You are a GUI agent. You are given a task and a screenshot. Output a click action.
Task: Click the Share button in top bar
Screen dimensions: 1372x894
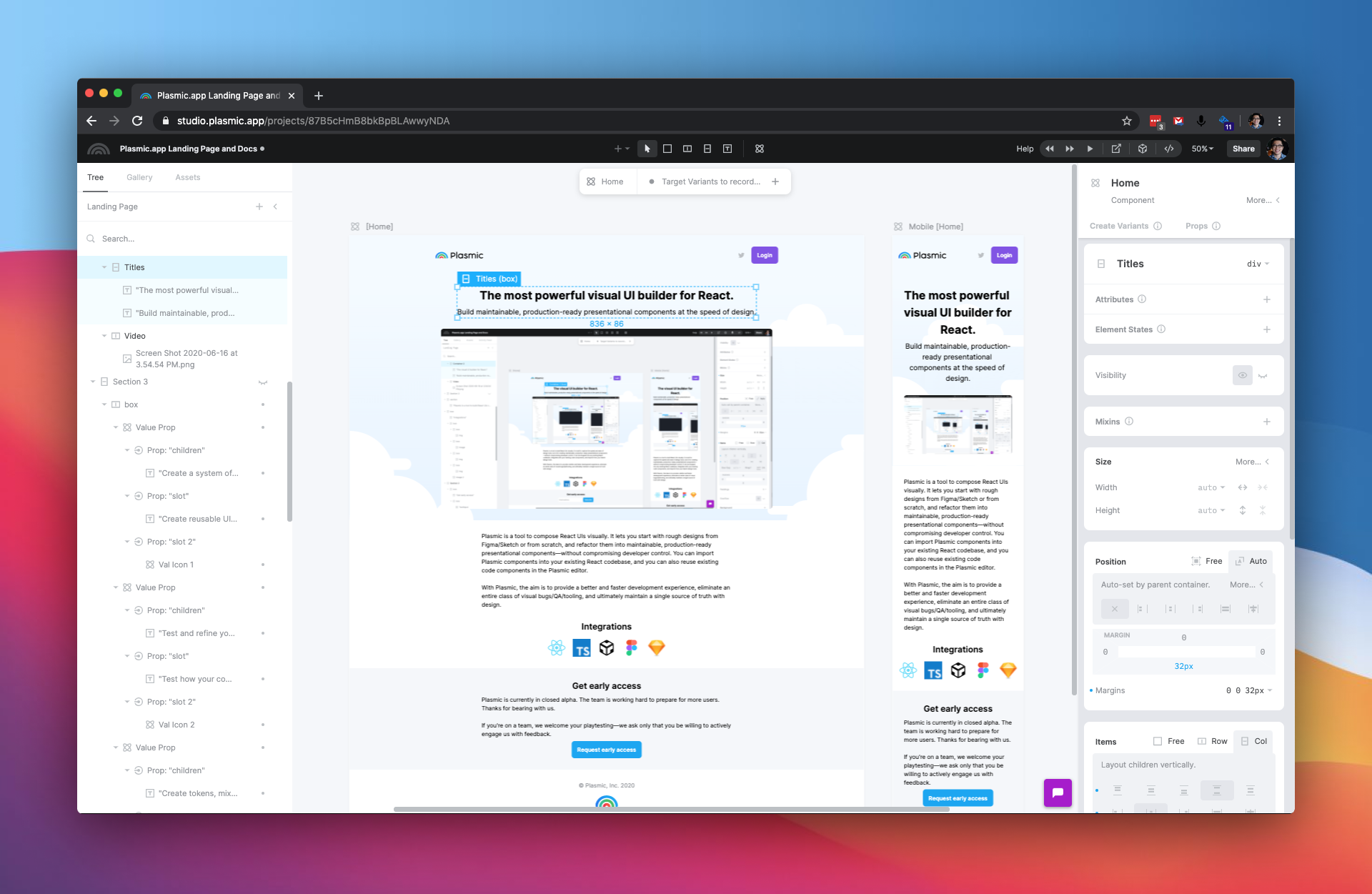(1242, 149)
